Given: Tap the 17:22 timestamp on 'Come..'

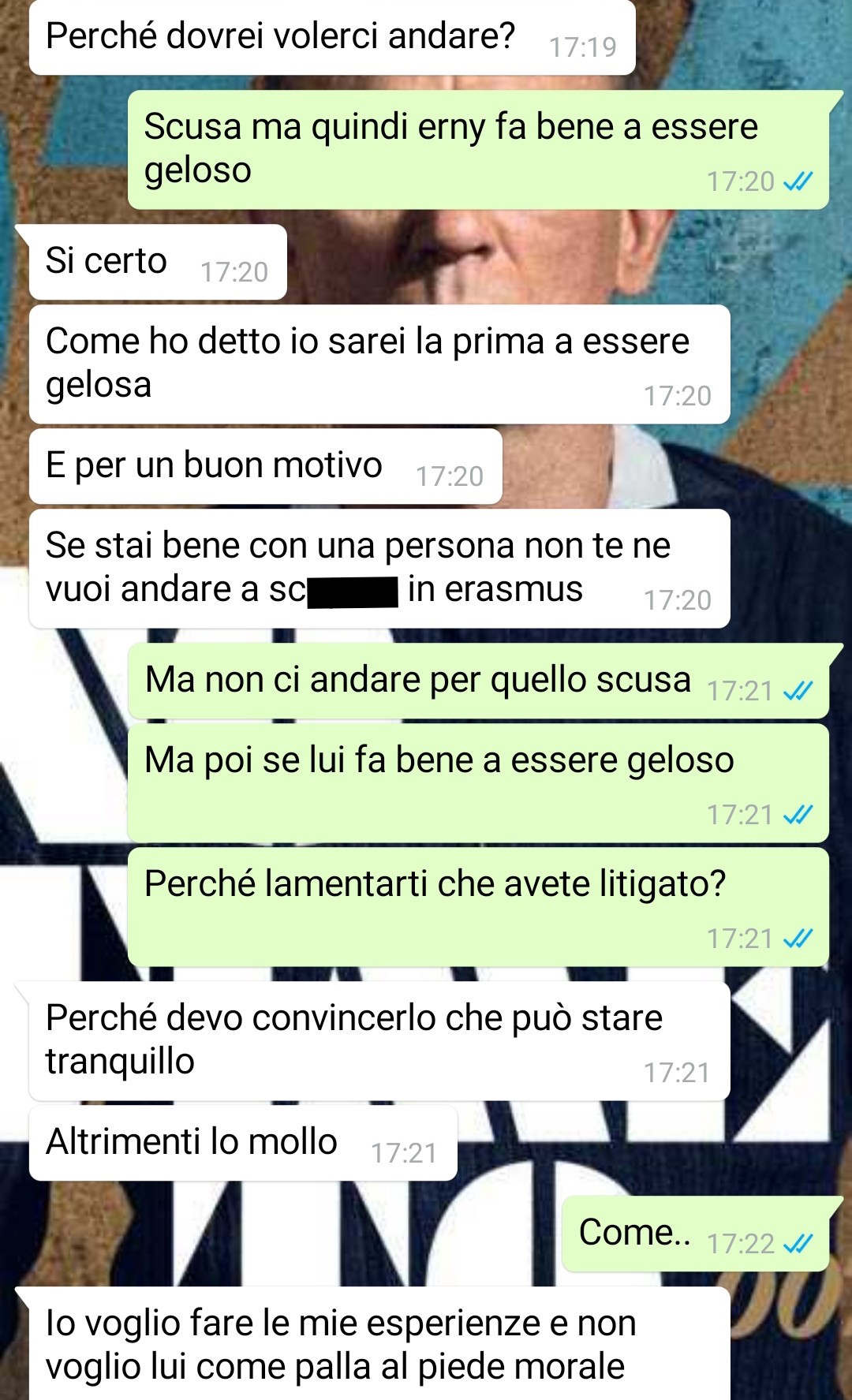Looking at the screenshot, I should click(x=740, y=1244).
